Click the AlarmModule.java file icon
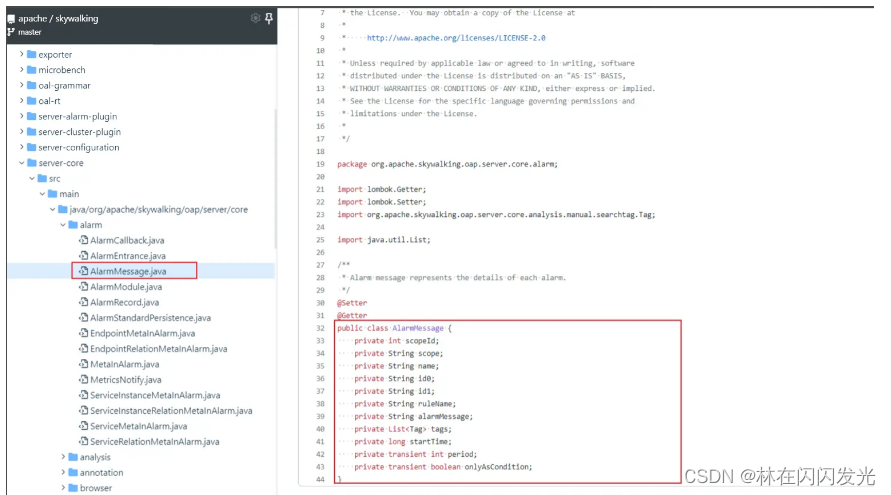Screen dimensions: 891x495 pyautogui.click(x=84, y=287)
